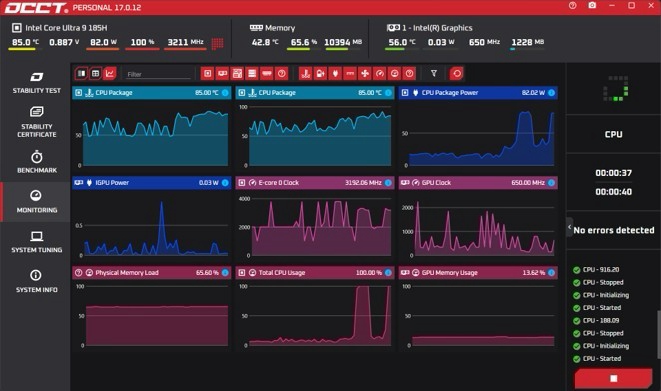Viewport: 661px width, 391px height.
Task: Click the CPU clock 3211 MHz reading
Action: click(x=185, y=42)
